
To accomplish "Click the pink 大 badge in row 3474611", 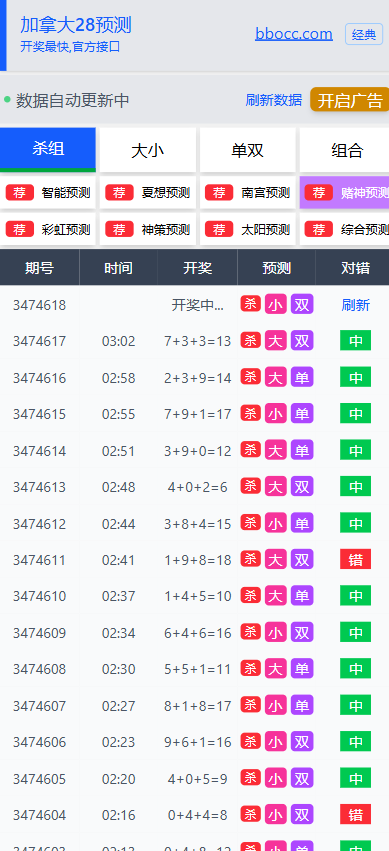I will 276,560.
